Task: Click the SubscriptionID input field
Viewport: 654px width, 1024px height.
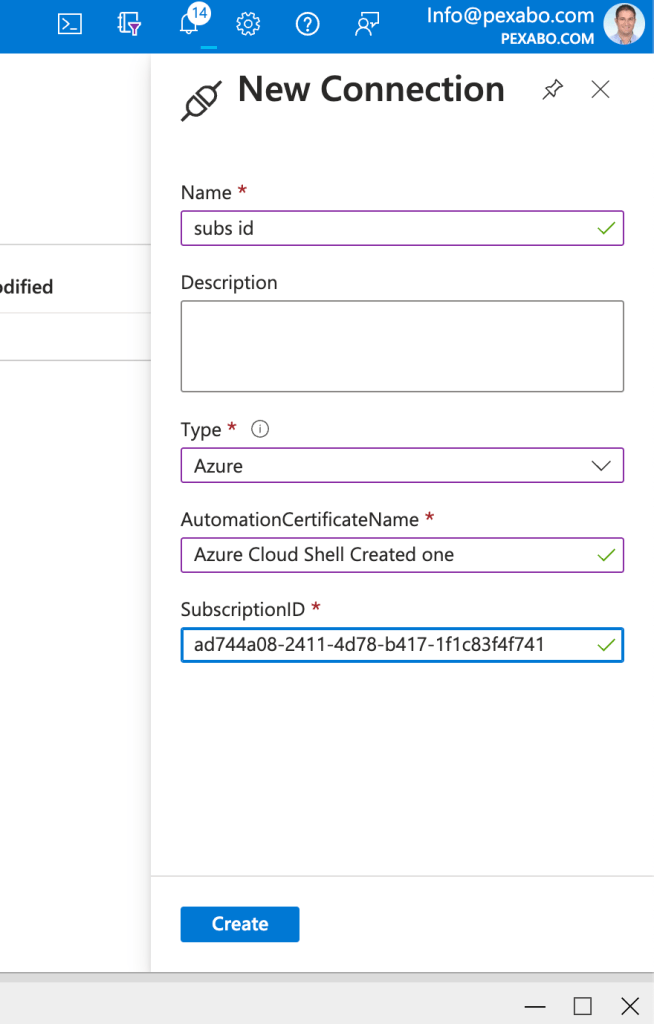Action: (x=402, y=645)
